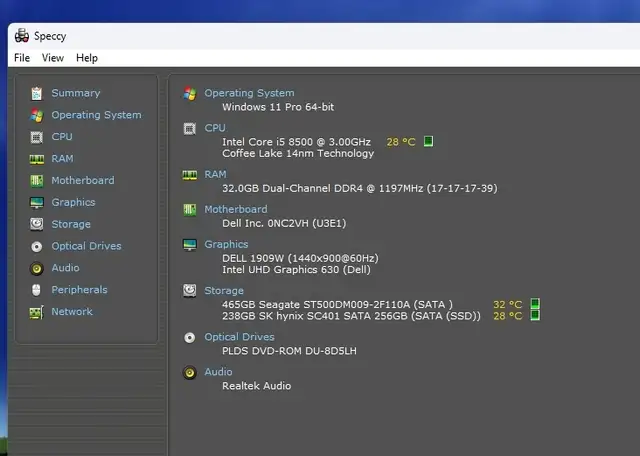Click the CPU temperature green indicator icon

tap(428, 141)
